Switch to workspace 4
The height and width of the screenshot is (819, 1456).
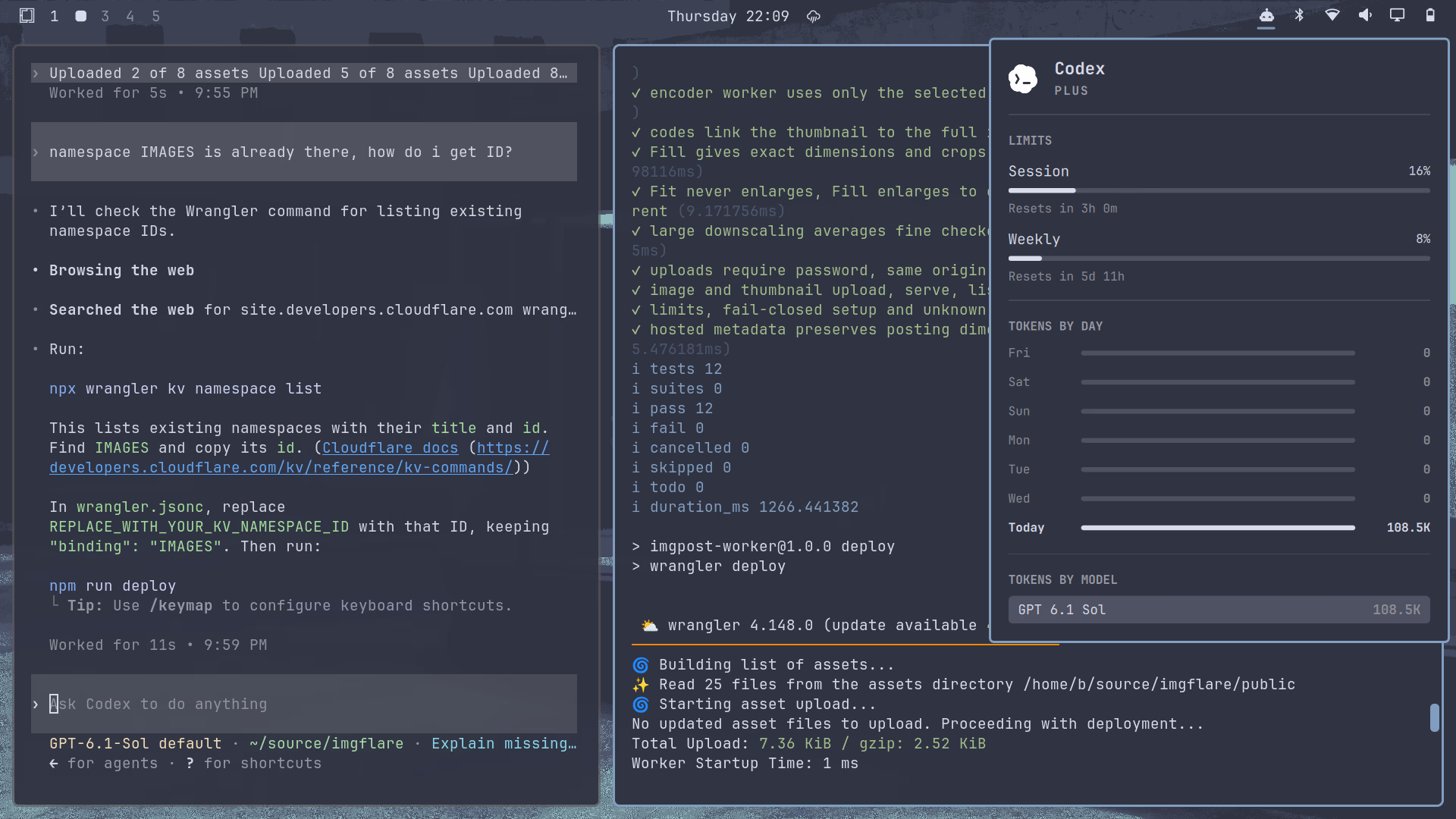[x=130, y=16]
